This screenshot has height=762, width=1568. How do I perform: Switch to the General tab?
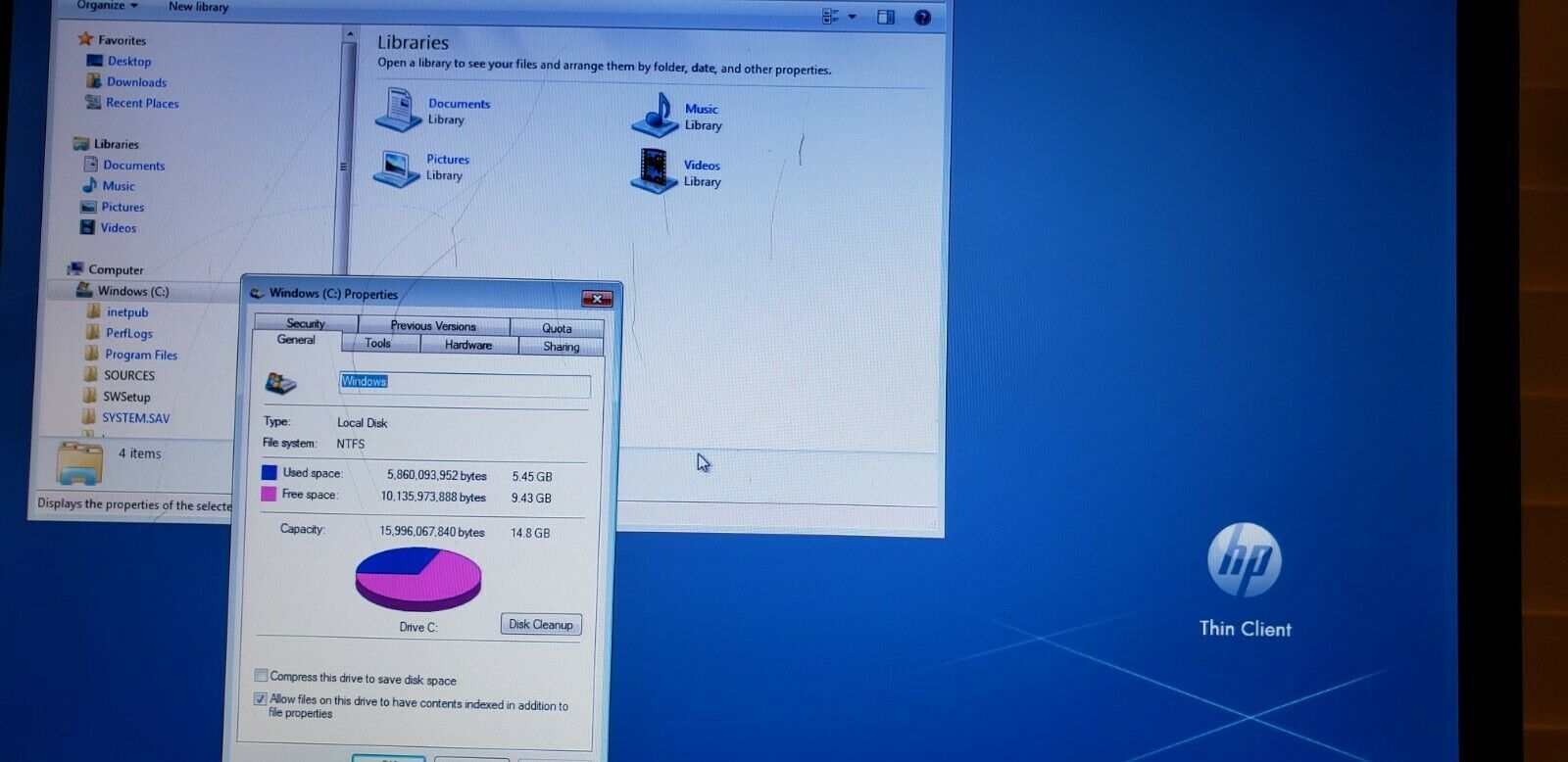click(x=296, y=340)
